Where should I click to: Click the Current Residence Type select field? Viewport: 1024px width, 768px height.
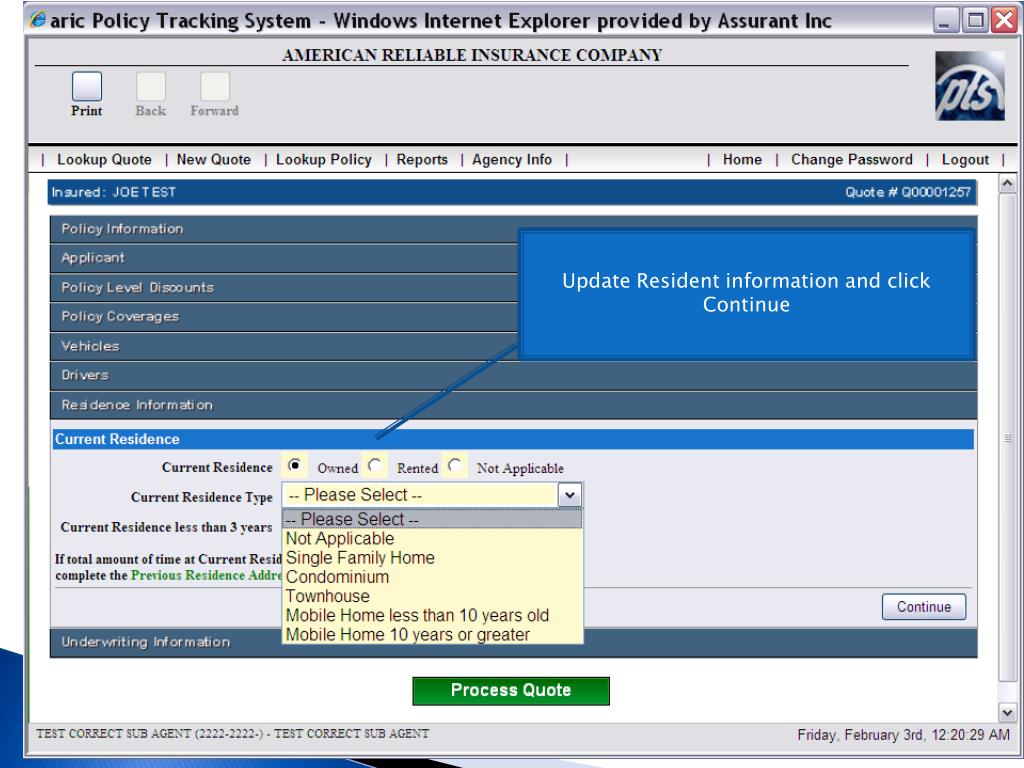(x=432, y=495)
